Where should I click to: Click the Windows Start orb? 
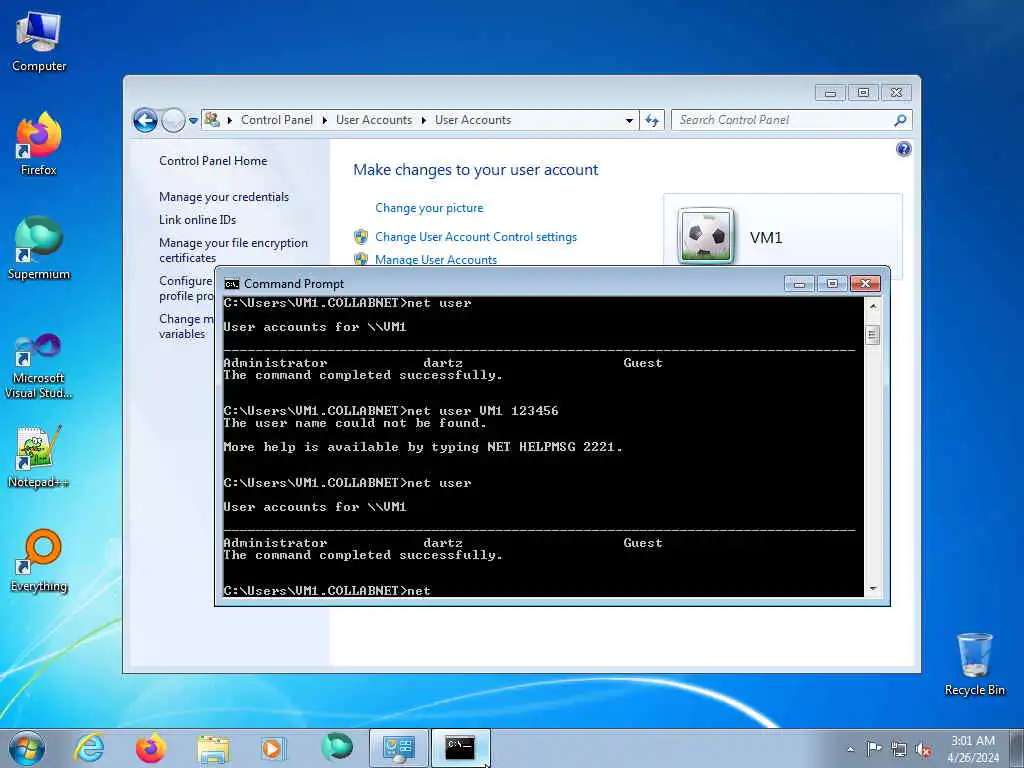[27, 748]
